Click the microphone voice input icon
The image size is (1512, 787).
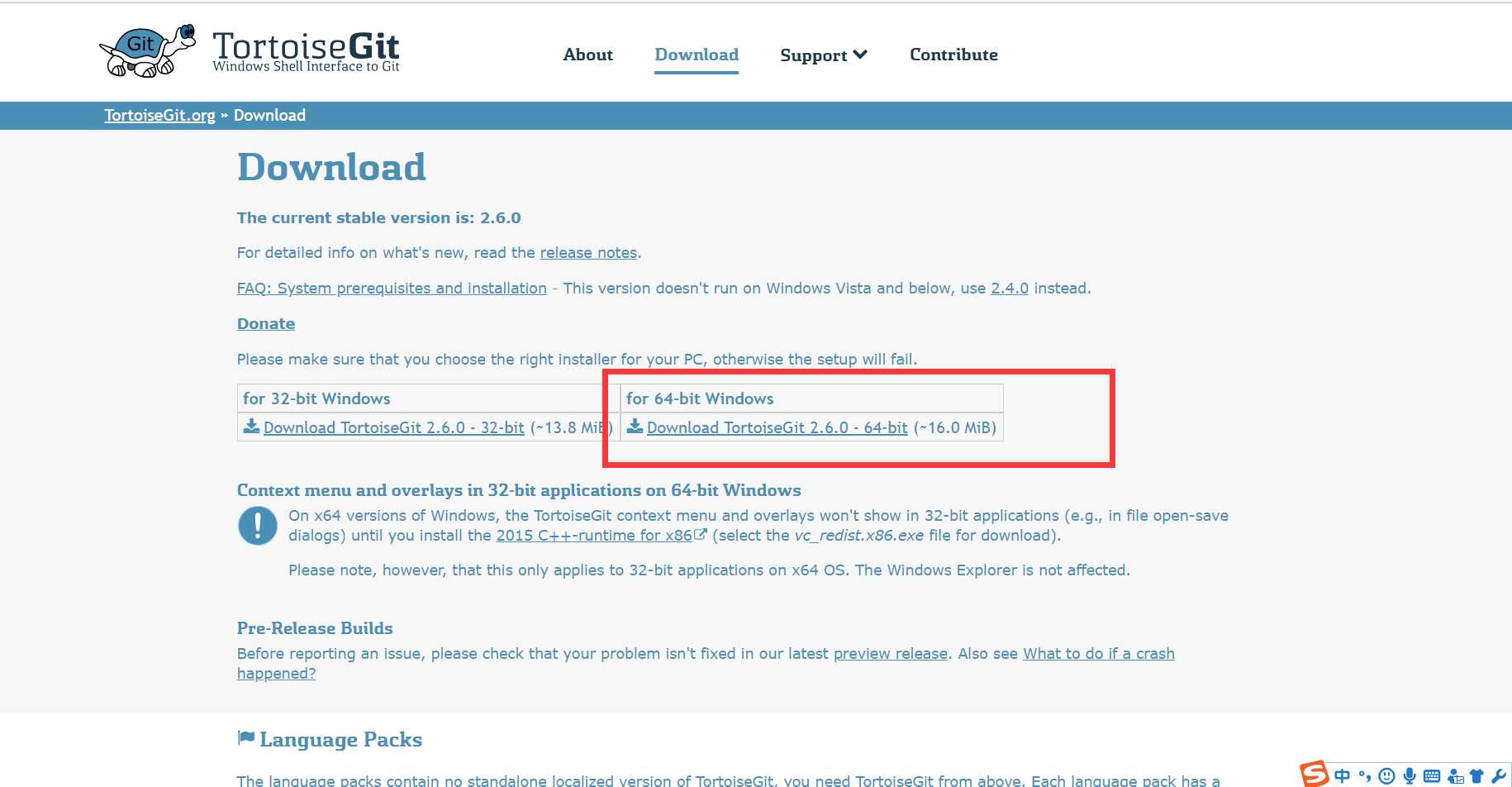click(1410, 775)
